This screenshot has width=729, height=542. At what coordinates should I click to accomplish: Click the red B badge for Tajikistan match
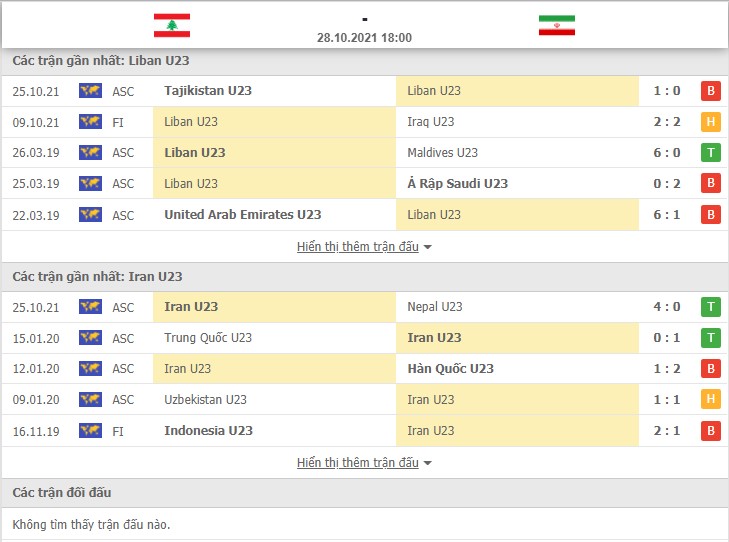pos(710,91)
